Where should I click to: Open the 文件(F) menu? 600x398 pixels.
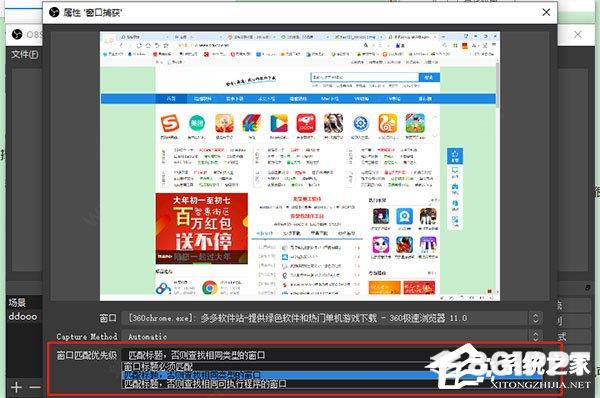pos(25,54)
